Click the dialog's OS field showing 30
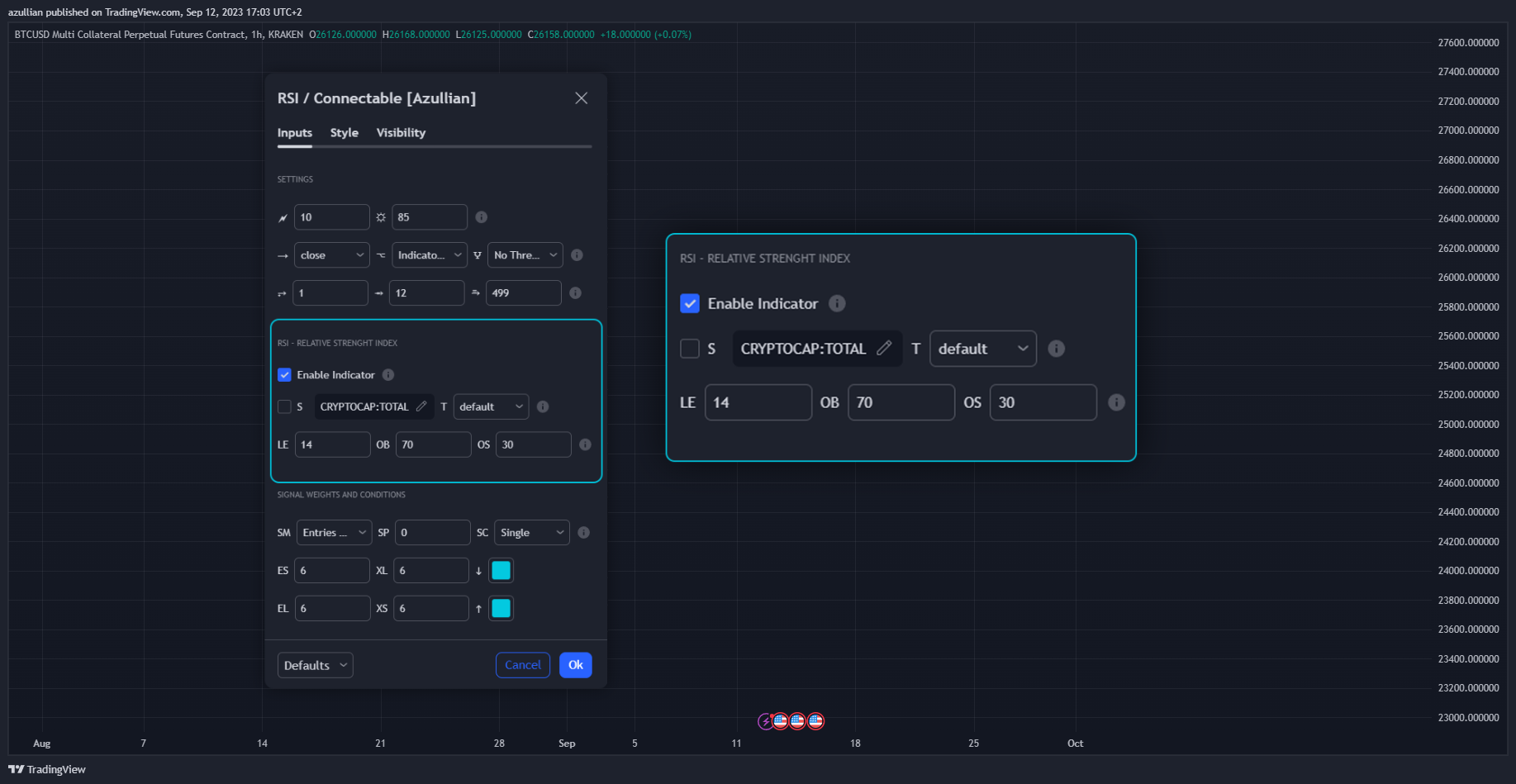 click(x=534, y=444)
